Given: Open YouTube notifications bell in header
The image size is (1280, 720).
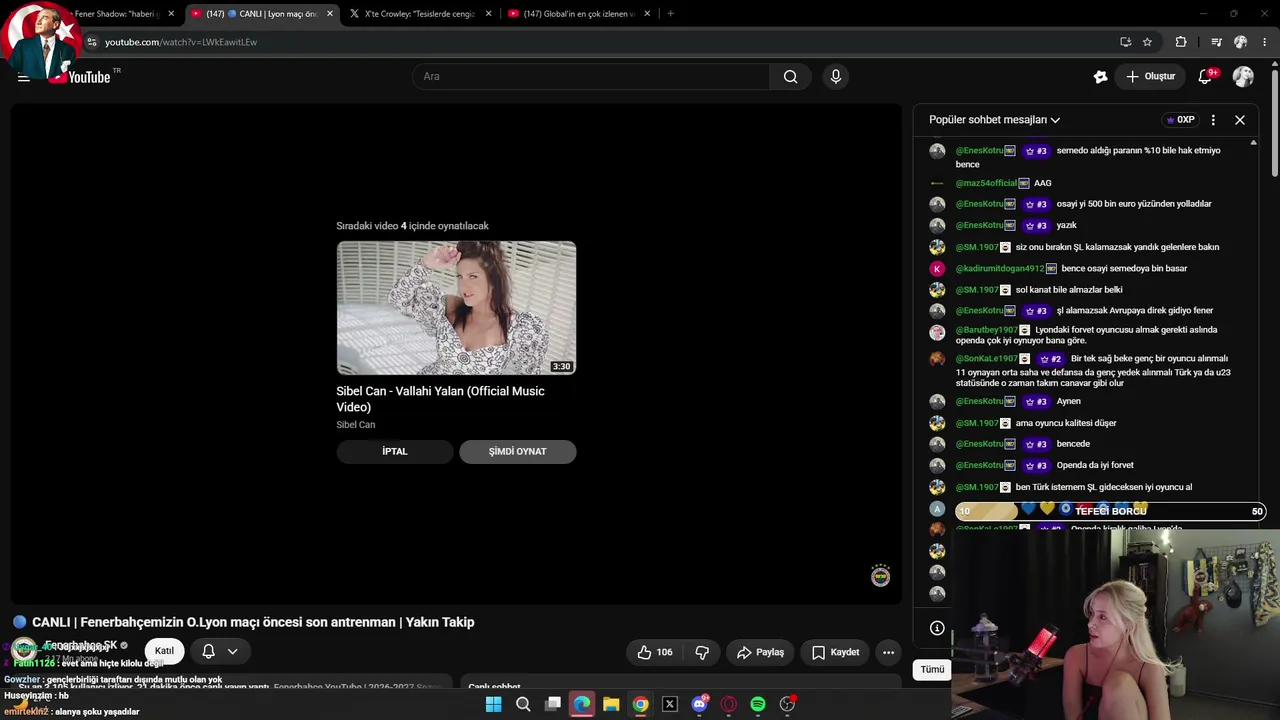Looking at the screenshot, I should tap(1205, 77).
